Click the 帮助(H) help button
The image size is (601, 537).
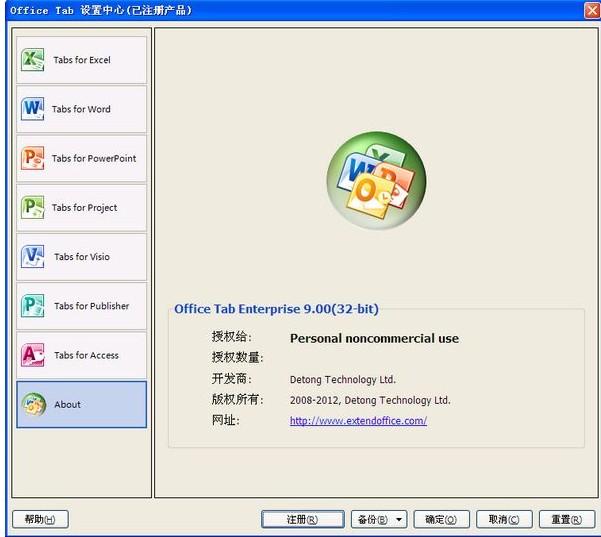coord(40,519)
